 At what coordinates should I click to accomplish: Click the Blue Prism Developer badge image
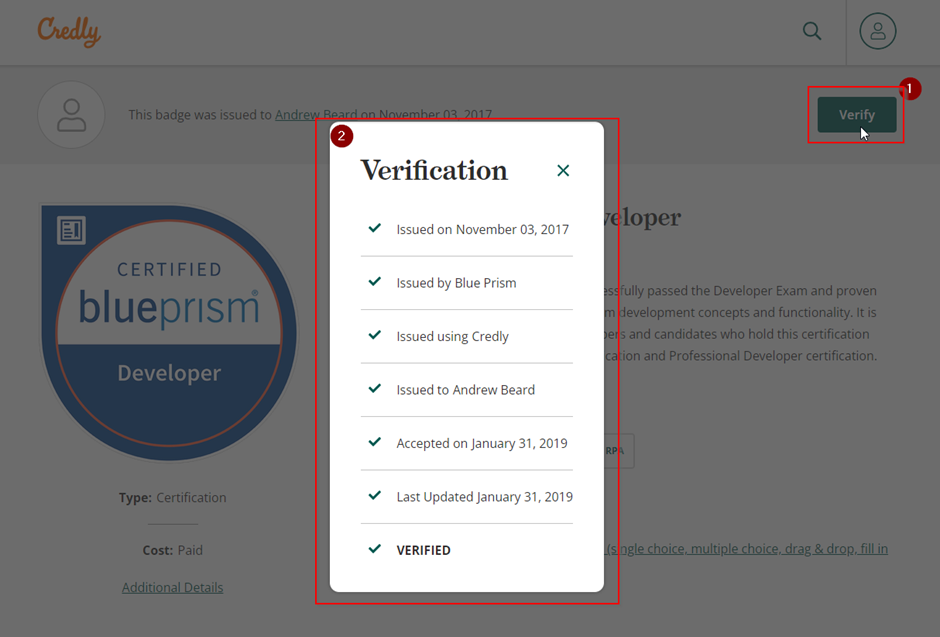(x=169, y=333)
